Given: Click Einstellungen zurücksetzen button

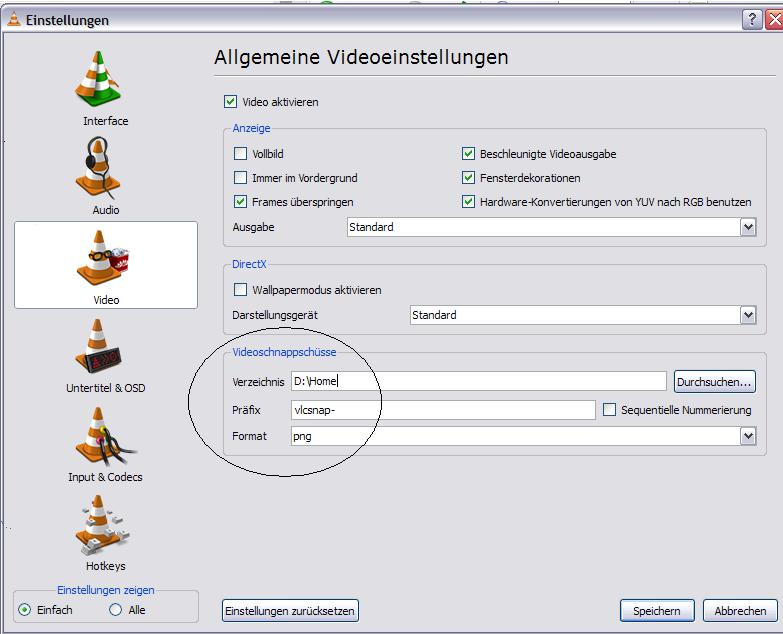Looking at the screenshot, I should [x=289, y=611].
